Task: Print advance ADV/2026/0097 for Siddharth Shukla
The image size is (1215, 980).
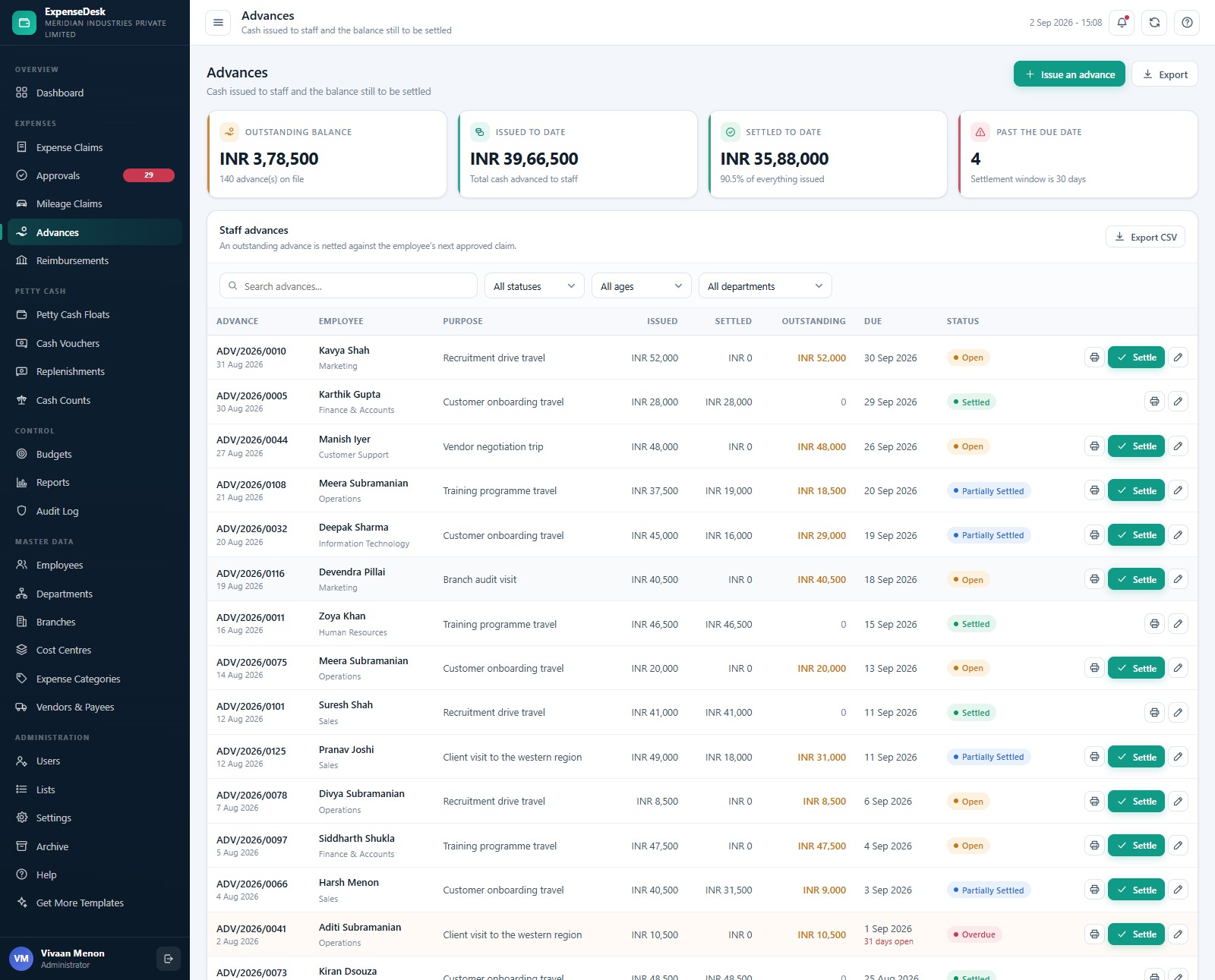Action: [x=1094, y=846]
